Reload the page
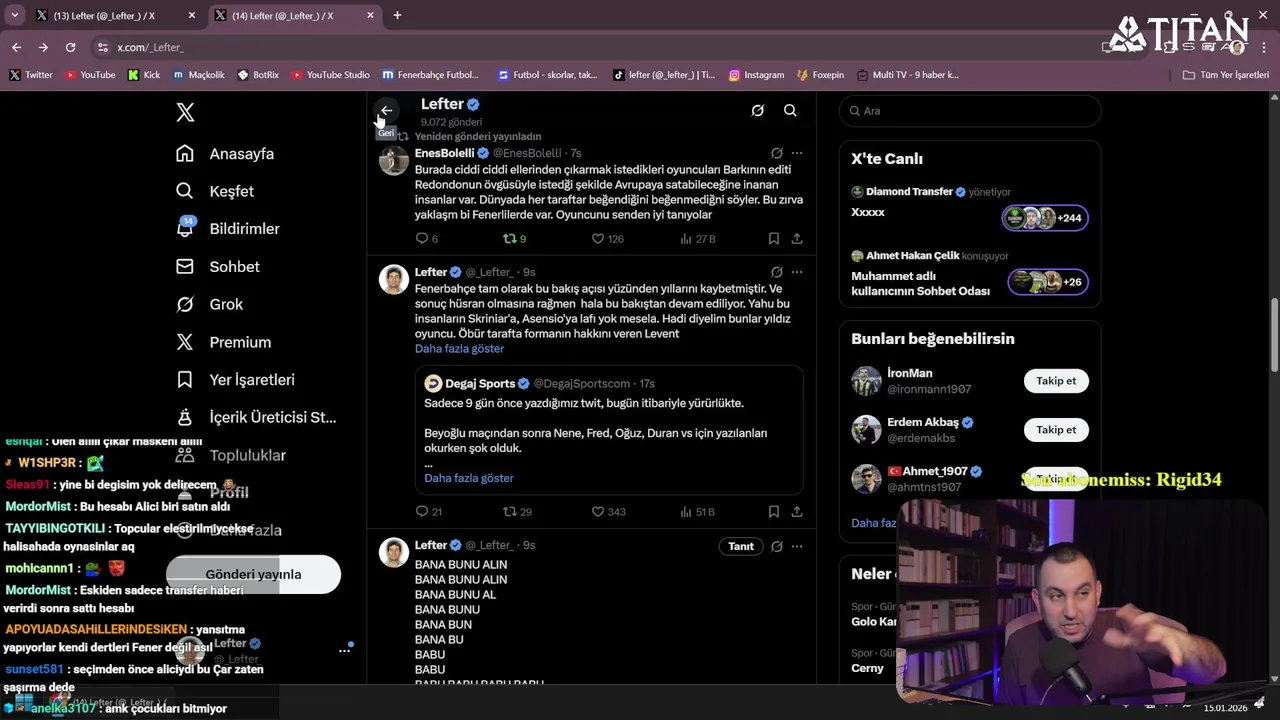The width and height of the screenshot is (1280, 720). point(70,47)
